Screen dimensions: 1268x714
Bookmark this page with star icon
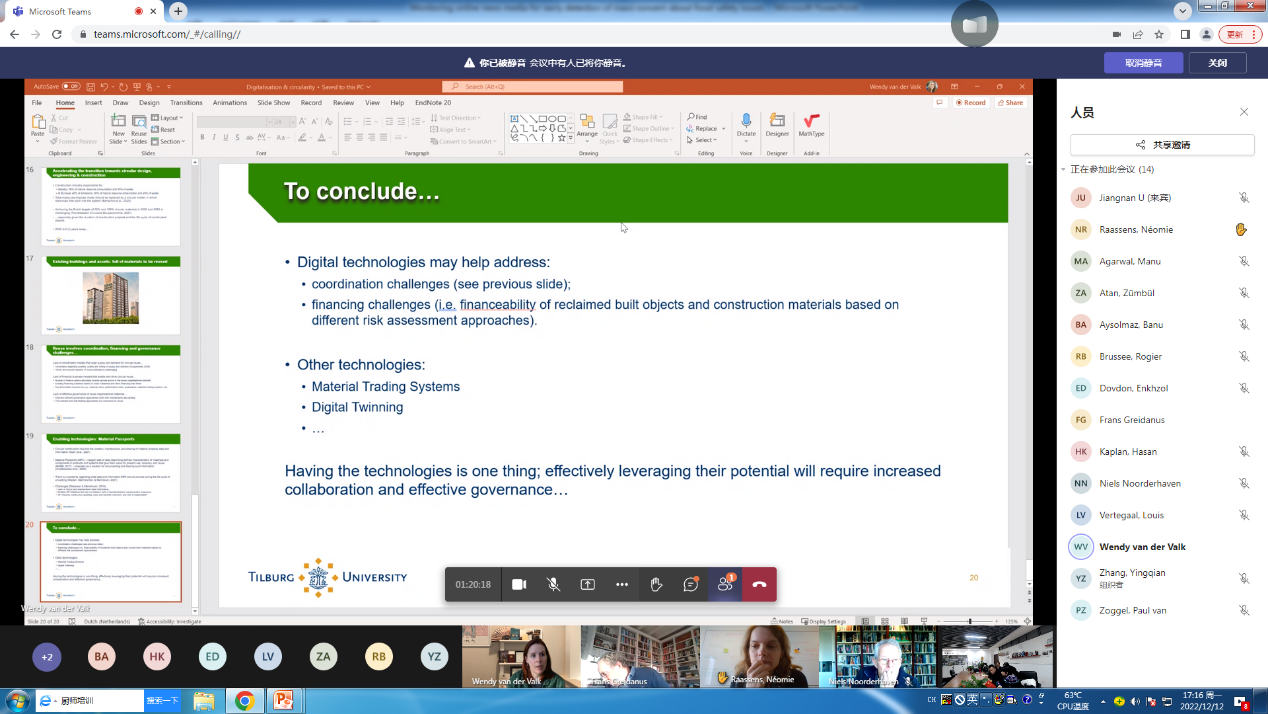(x=1159, y=34)
